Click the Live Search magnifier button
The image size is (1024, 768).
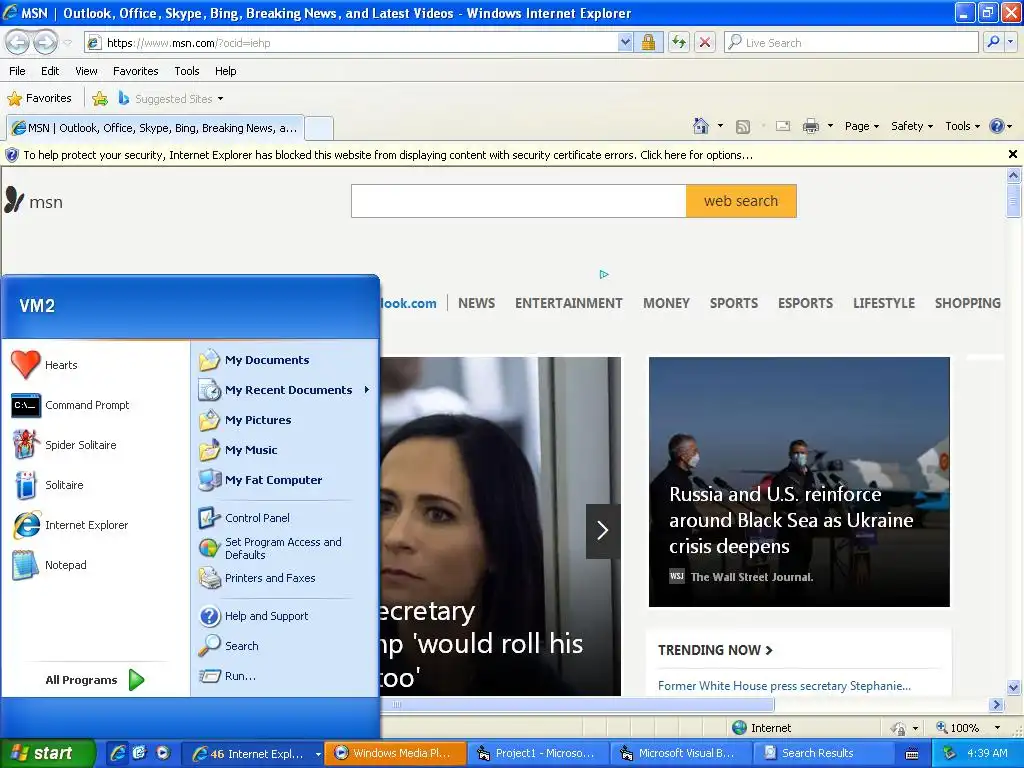coord(993,42)
